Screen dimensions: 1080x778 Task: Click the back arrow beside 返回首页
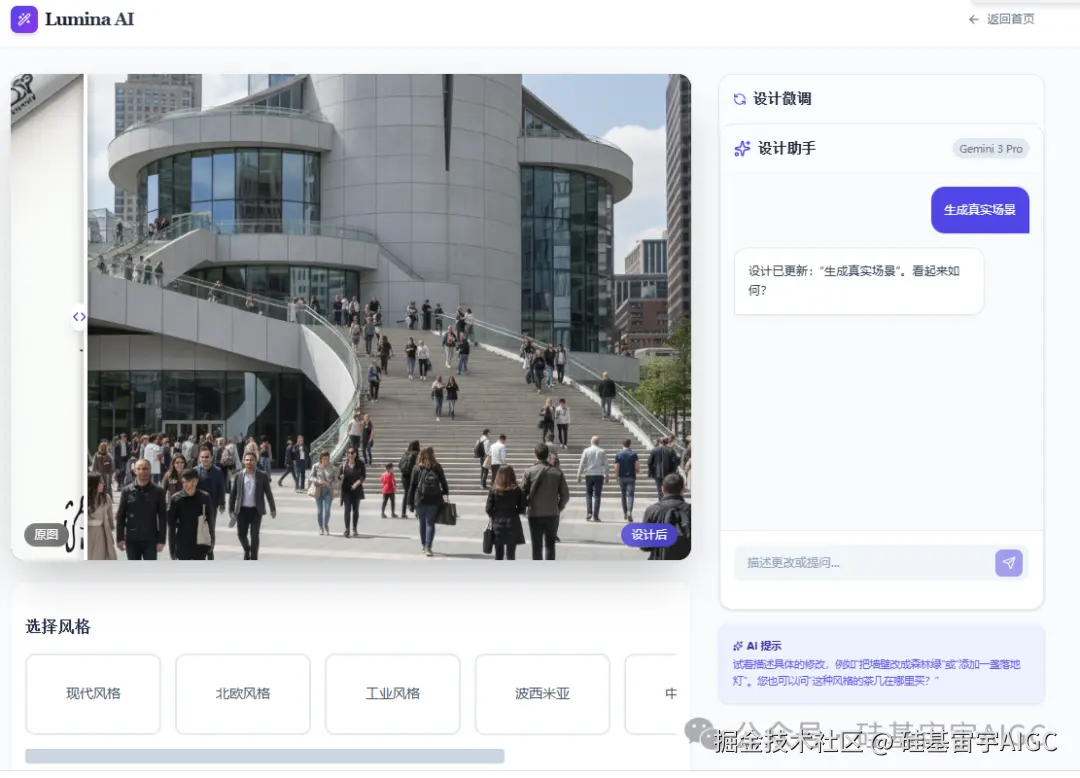click(972, 18)
